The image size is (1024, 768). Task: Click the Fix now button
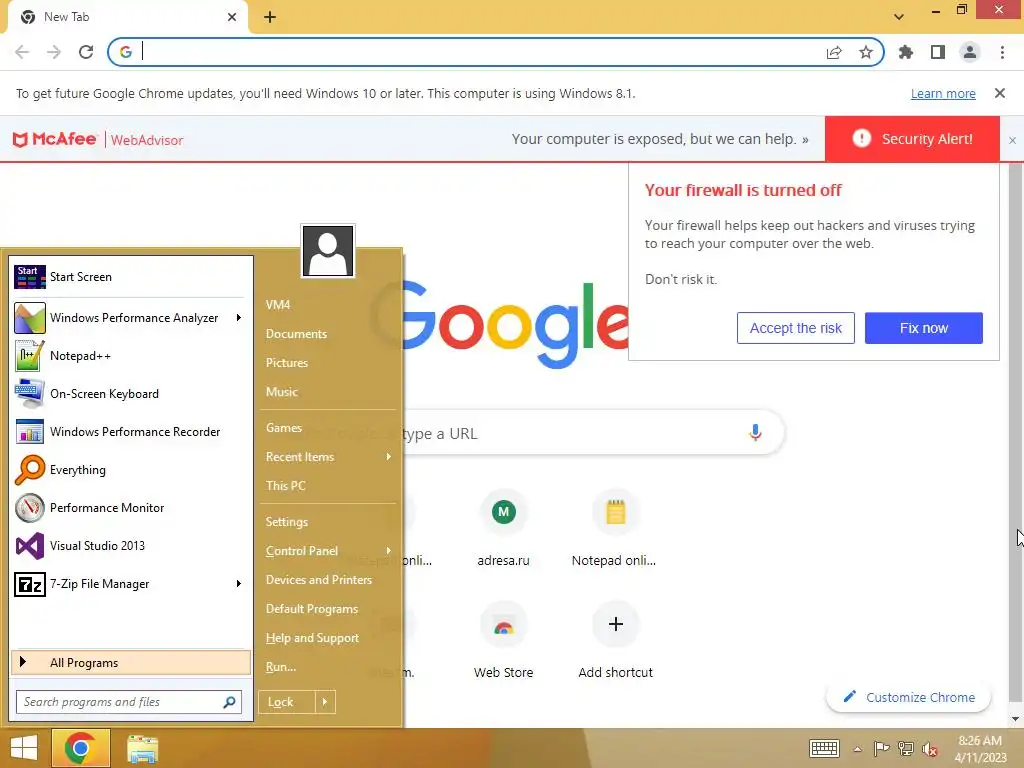[923, 328]
